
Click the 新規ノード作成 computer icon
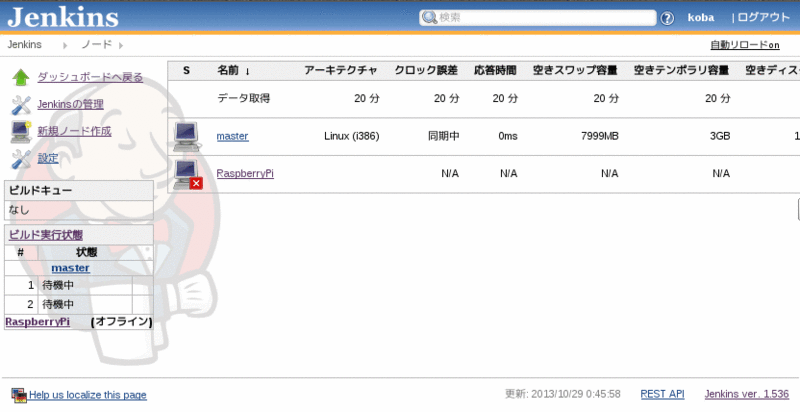tap(21, 132)
